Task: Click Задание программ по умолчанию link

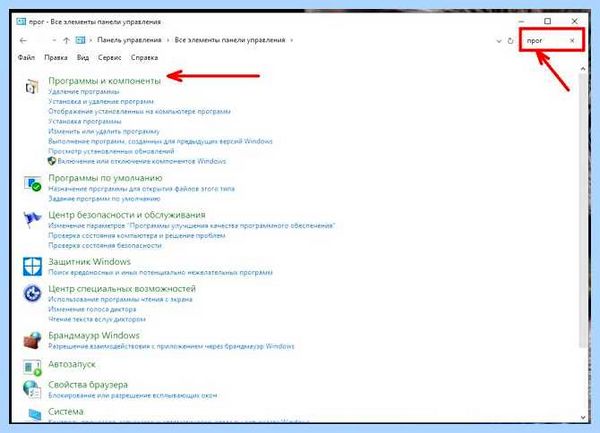Action: [104, 199]
